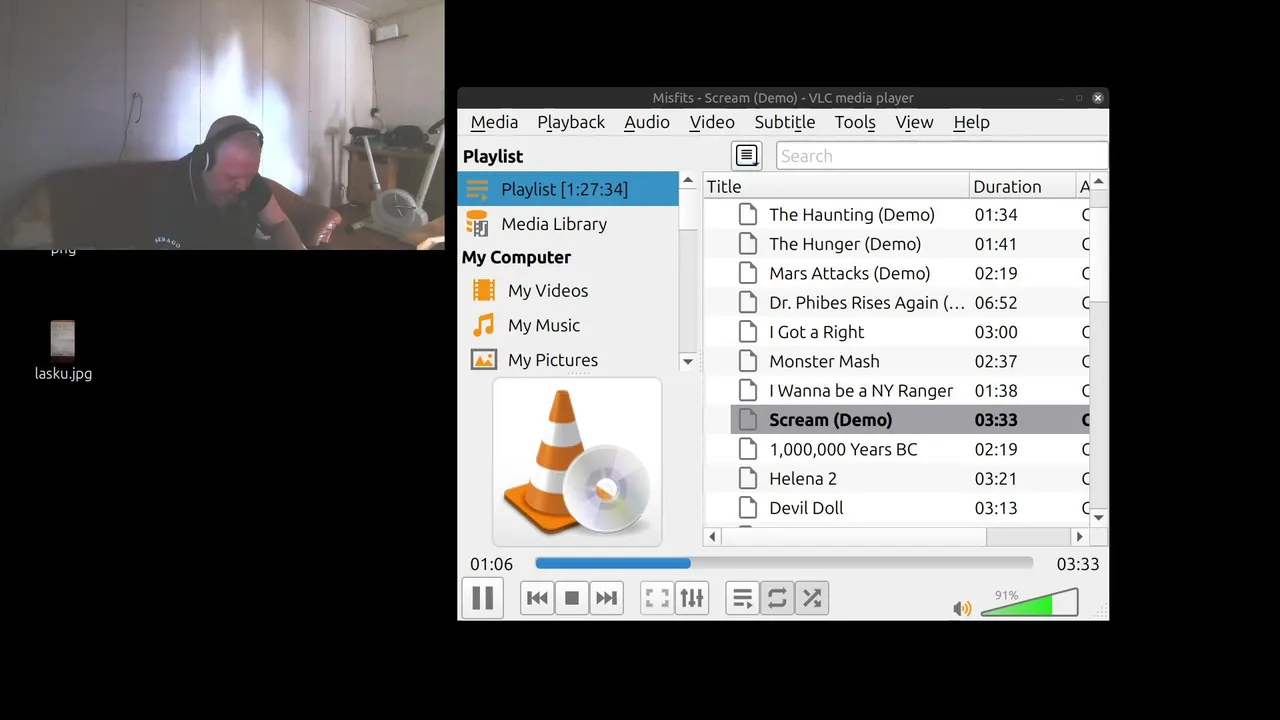Toggle the playlist view button
The height and width of the screenshot is (720, 1280).
(742, 598)
